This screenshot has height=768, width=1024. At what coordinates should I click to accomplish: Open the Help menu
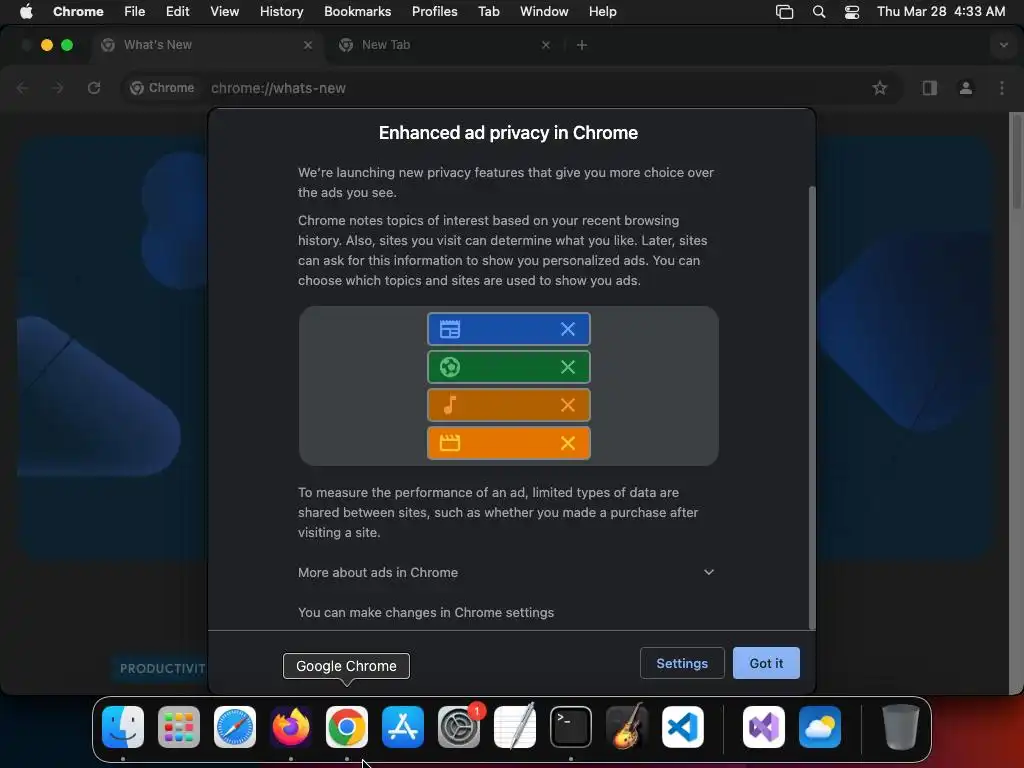tap(602, 11)
